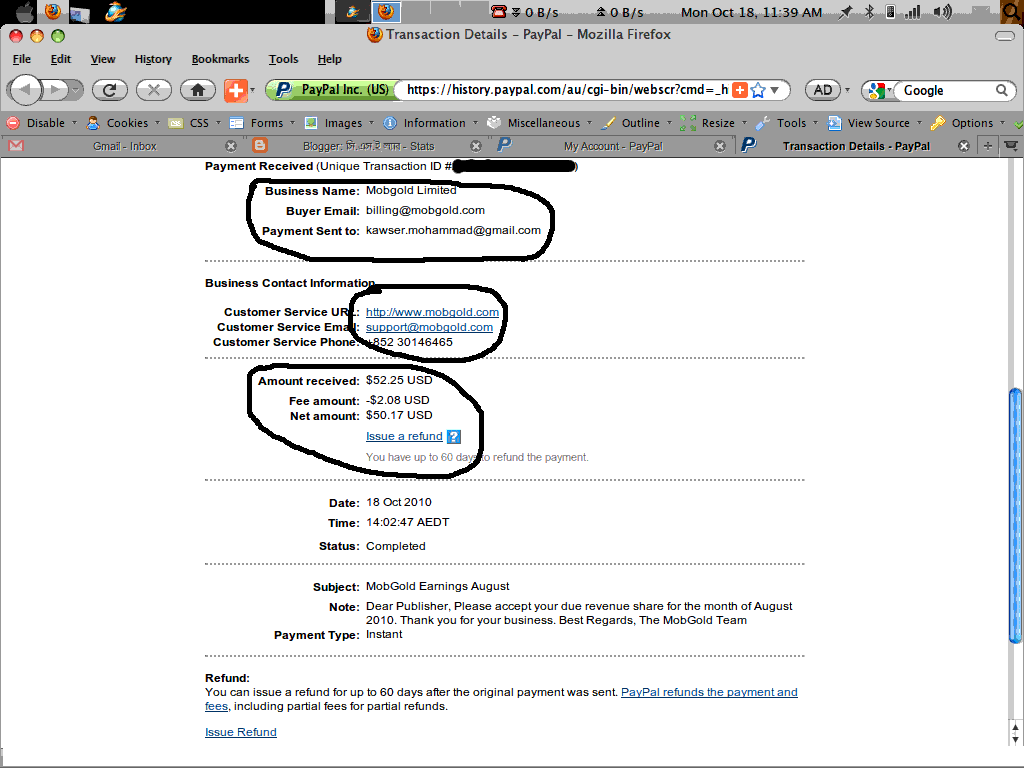This screenshot has width=1024, height=768.
Task: Open the Disable dropdown in developer toolbar
Action: point(42,123)
